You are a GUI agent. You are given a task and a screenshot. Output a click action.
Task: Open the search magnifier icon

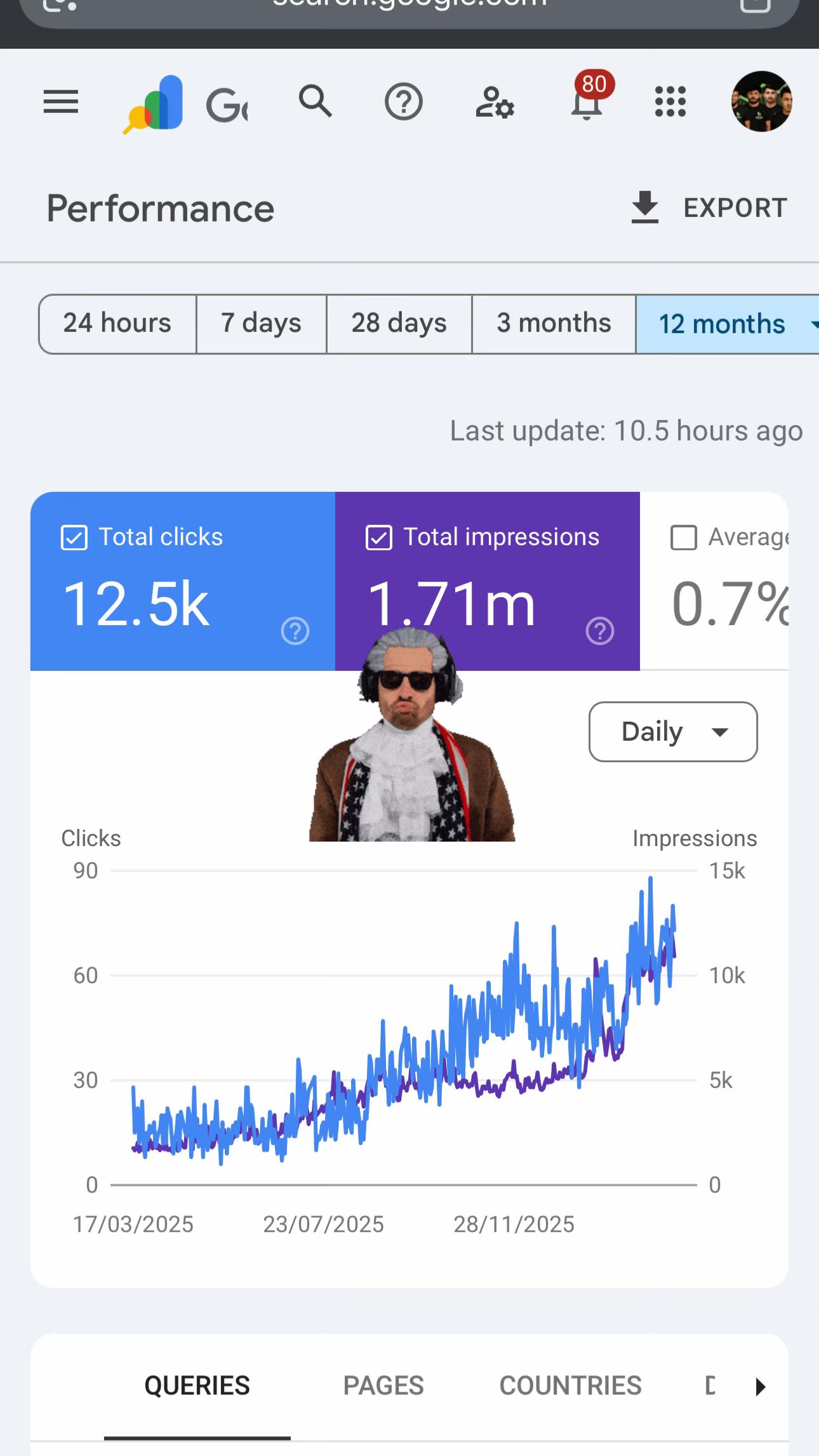pyautogui.click(x=316, y=101)
